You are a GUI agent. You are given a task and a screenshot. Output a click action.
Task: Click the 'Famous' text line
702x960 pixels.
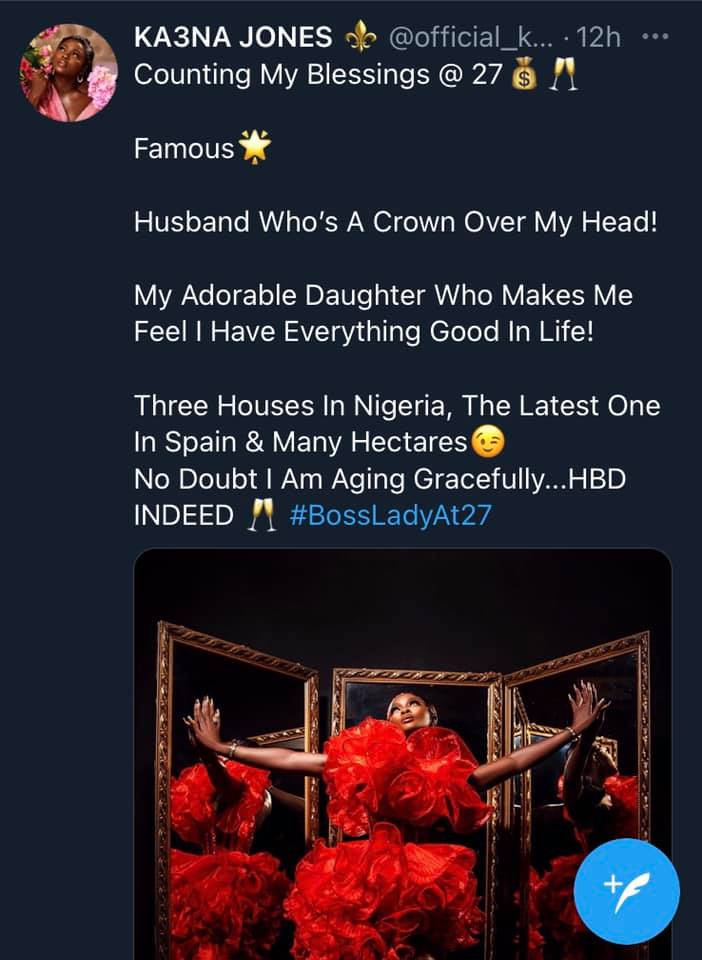pos(184,150)
